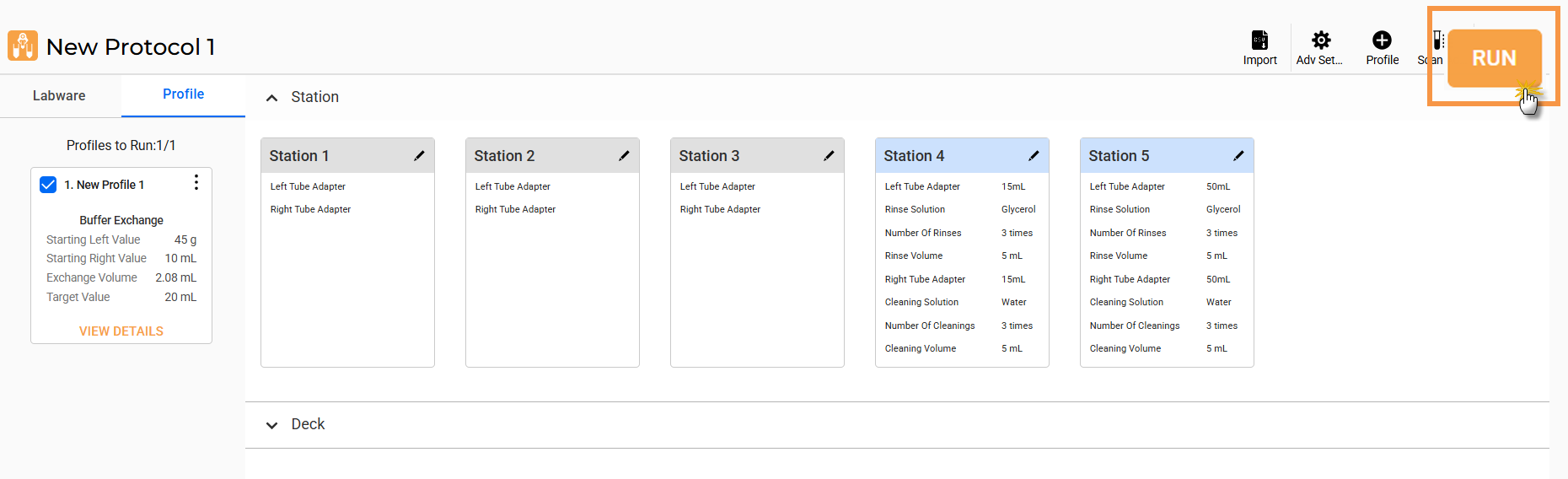Edit Station 2 with pencil icon
Image resolution: width=1568 pixels, height=479 pixels.
(x=624, y=156)
